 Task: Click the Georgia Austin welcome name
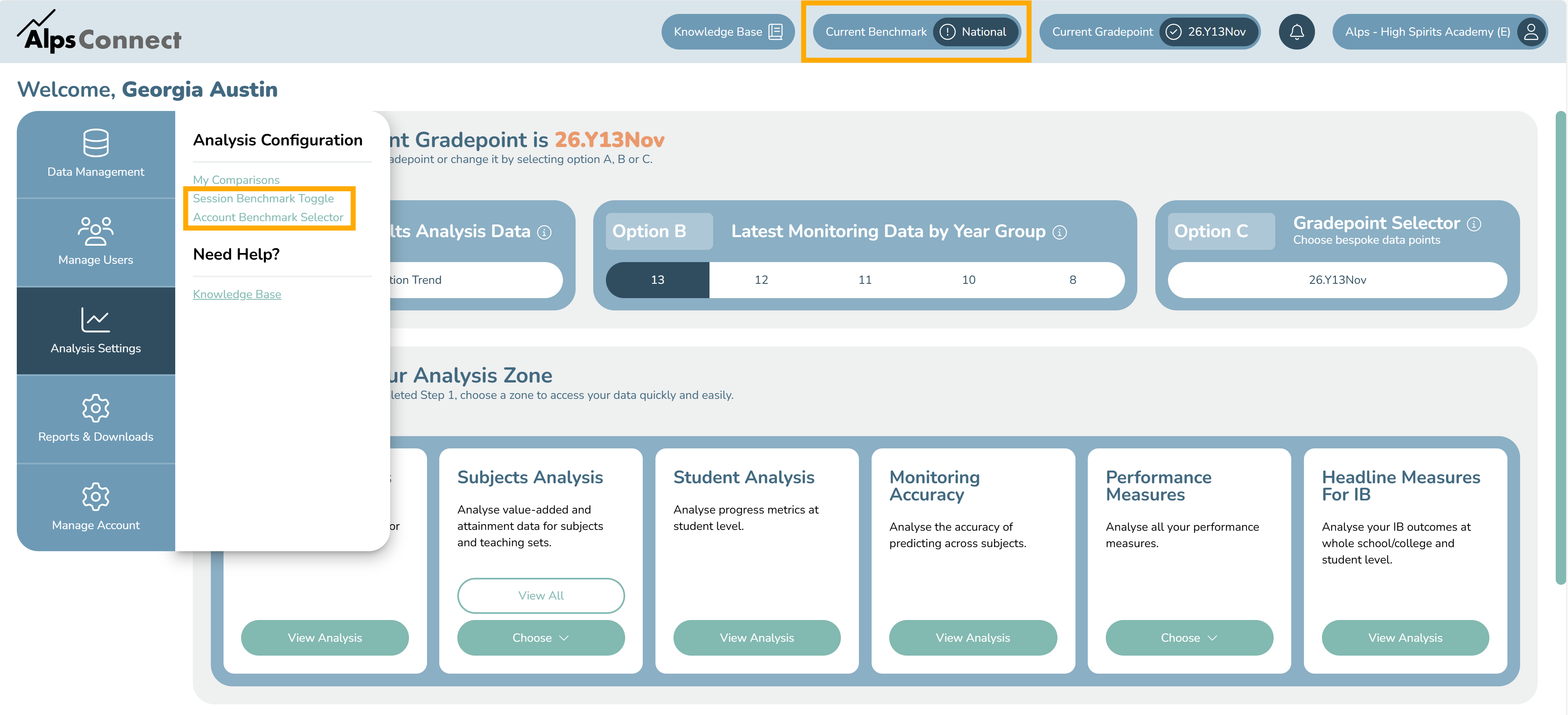pos(200,90)
